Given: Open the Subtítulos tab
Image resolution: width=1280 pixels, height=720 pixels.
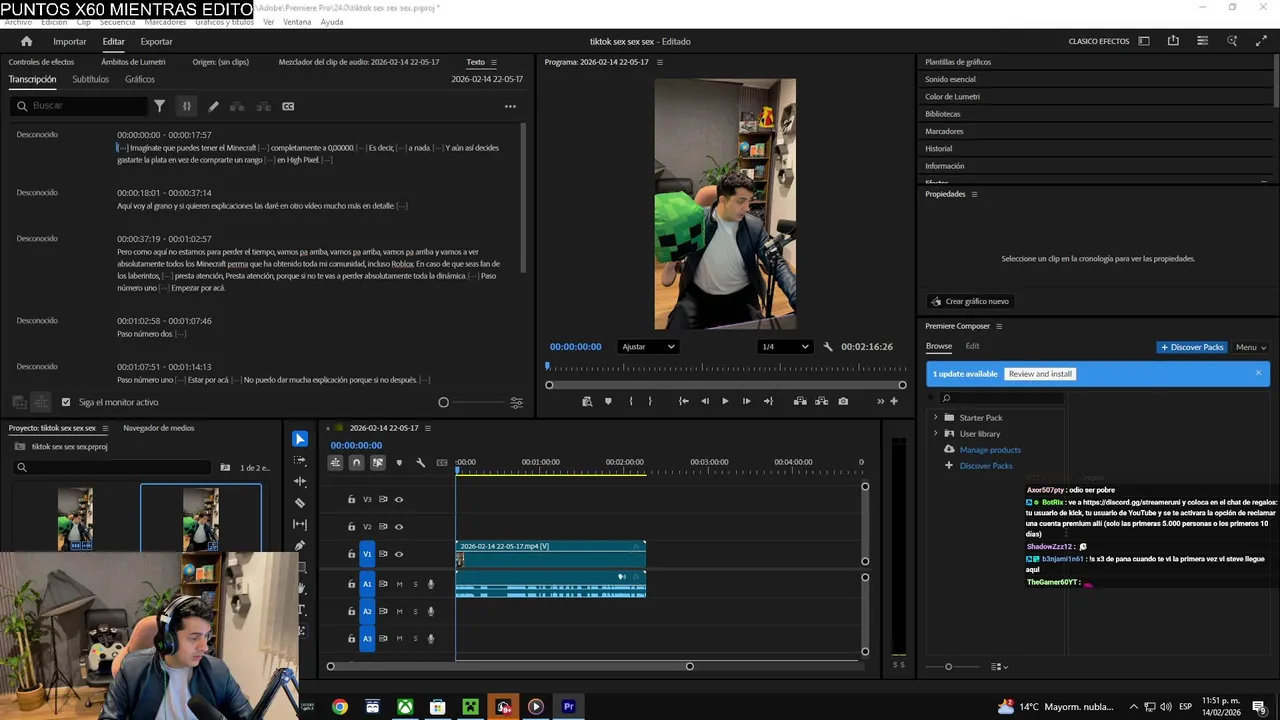Looking at the screenshot, I should 90,79.
